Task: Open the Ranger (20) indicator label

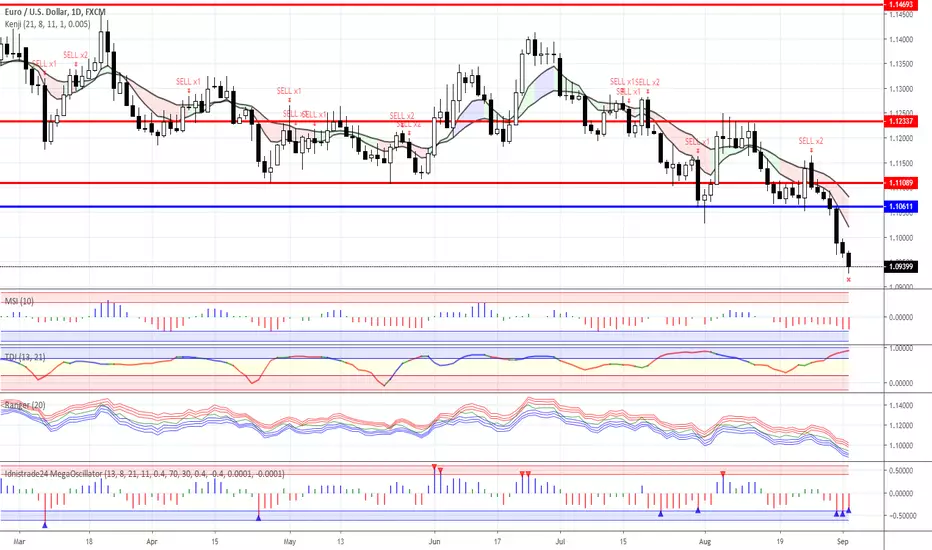Action: pyautogui.click(x=25, y=405)
